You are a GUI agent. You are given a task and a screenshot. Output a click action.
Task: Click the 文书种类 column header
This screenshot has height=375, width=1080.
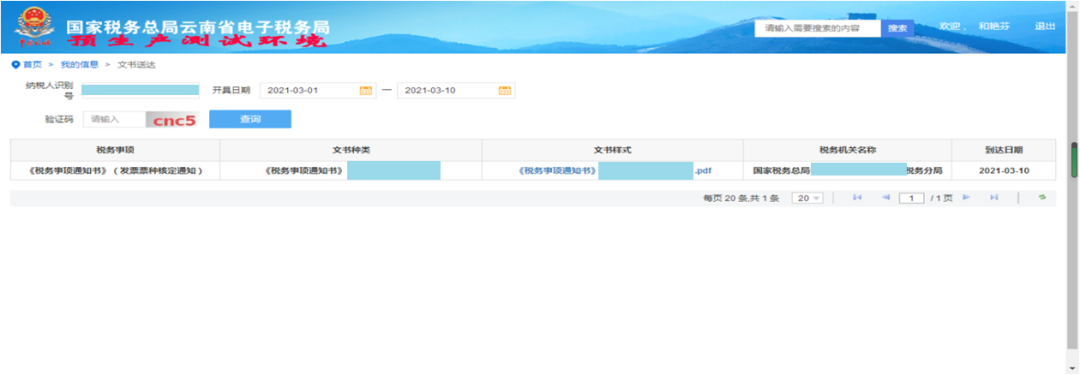(x=351, y=150)
